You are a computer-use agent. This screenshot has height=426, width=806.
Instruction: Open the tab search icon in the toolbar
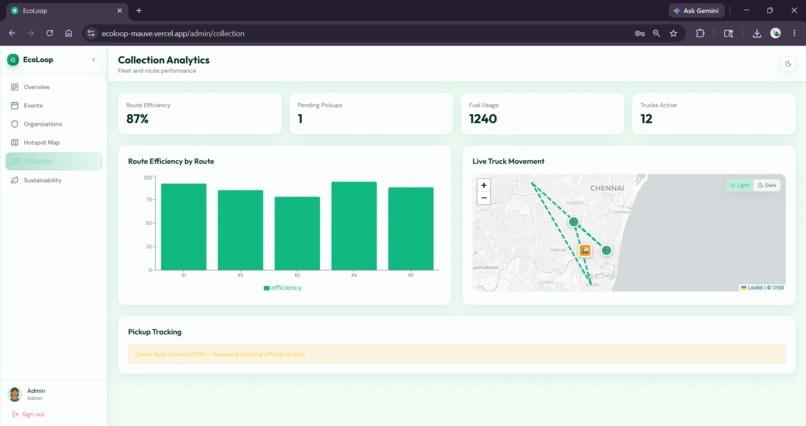[x=728, y=33]
